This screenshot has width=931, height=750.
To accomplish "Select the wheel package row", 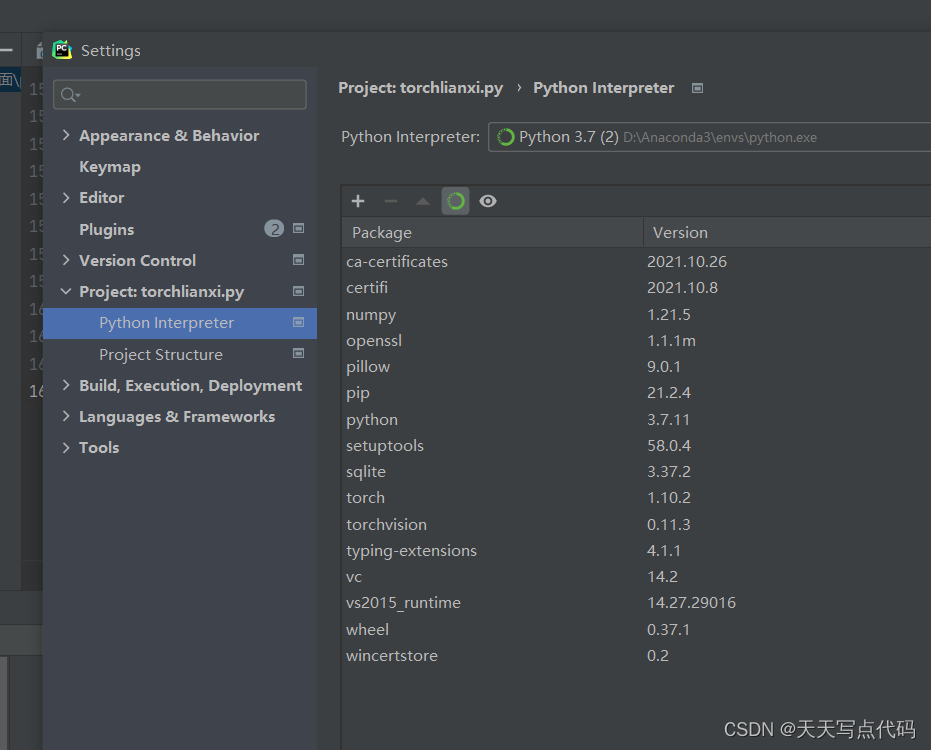I will [x=636, y=629].
